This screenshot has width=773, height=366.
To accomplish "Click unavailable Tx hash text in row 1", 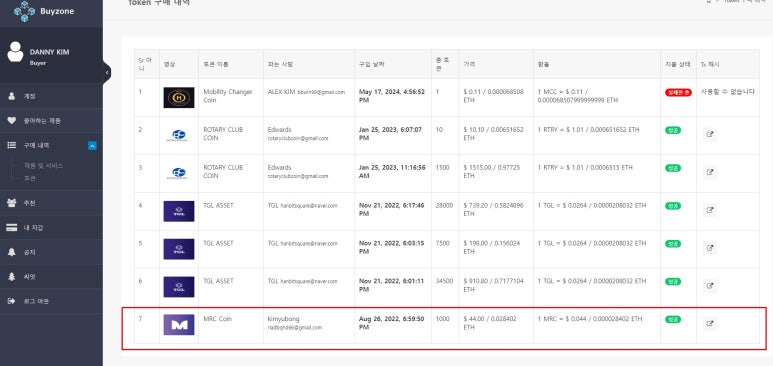I will pyautogui.click(x=728, y=92).
